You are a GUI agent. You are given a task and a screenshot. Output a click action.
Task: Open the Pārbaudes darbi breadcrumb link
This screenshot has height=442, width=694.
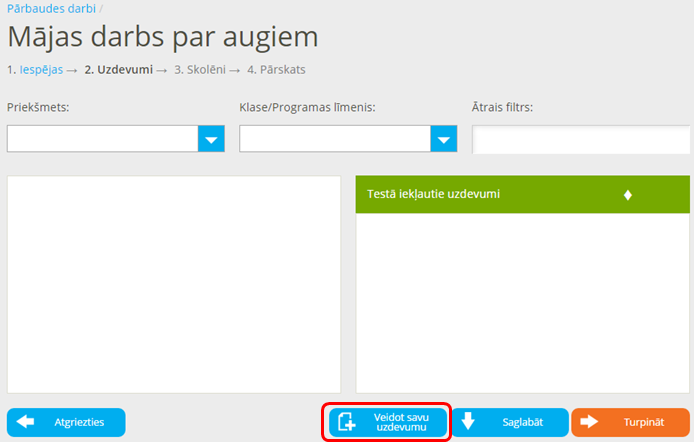[51, 8]
